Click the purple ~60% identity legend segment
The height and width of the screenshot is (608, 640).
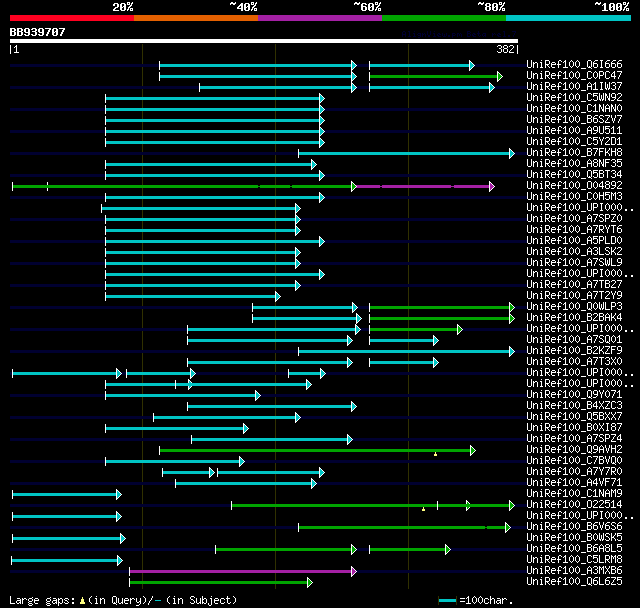320,18
